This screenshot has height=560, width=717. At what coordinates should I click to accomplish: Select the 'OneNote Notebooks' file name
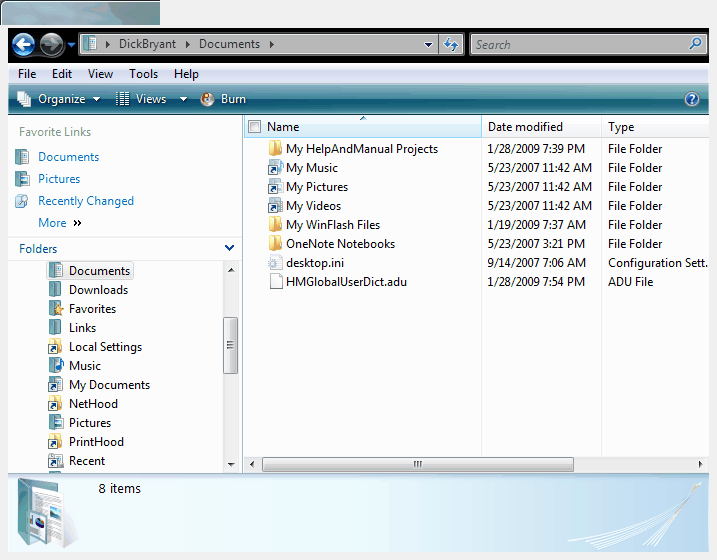[341, 244]
